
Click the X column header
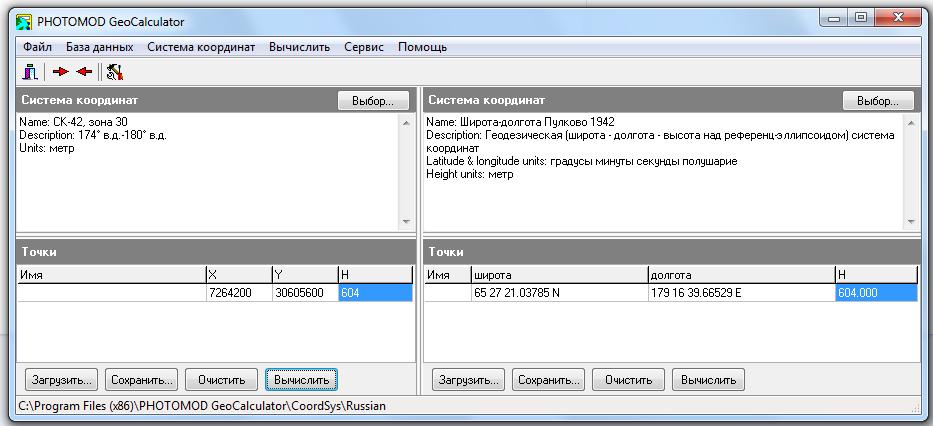coord(239,275)
